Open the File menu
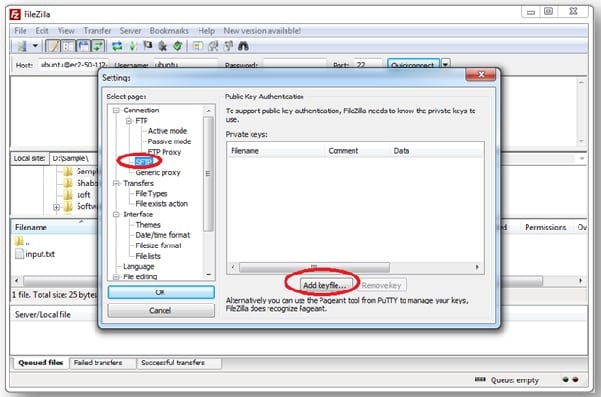Screen dimensions: 601x397 (x=20, y=31)
